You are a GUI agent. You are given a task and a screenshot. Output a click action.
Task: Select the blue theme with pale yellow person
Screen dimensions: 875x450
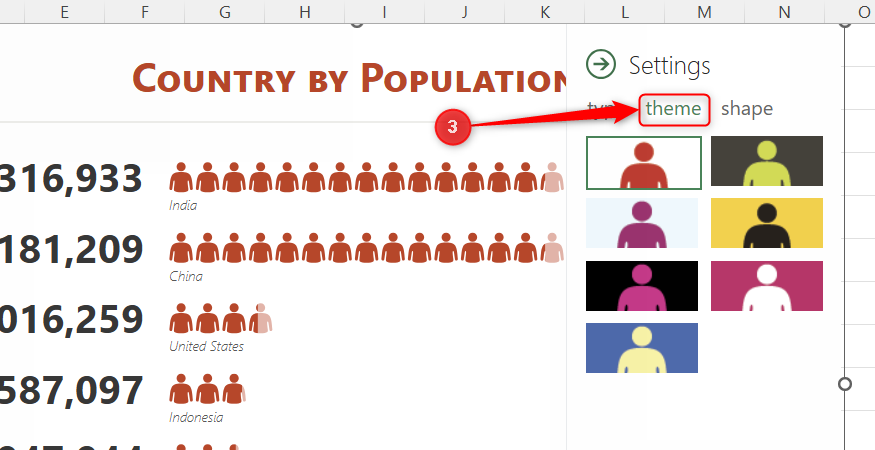(642, 348)
